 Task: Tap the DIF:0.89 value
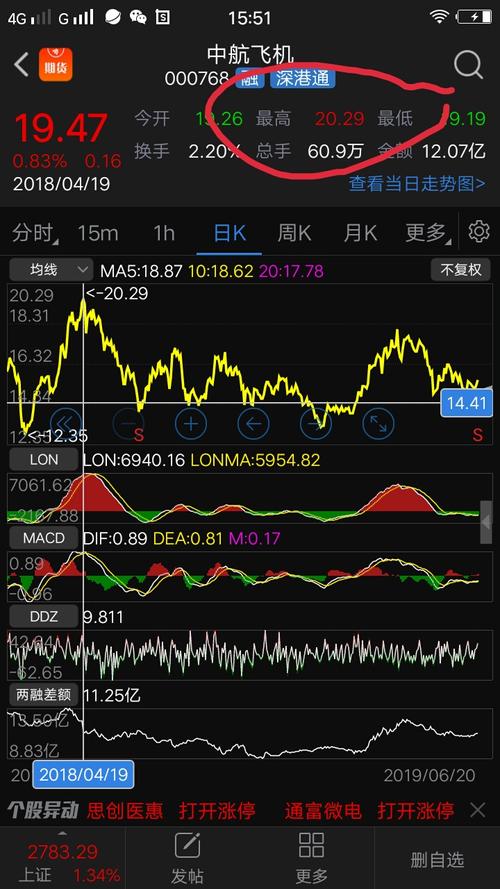click(115, 538)
